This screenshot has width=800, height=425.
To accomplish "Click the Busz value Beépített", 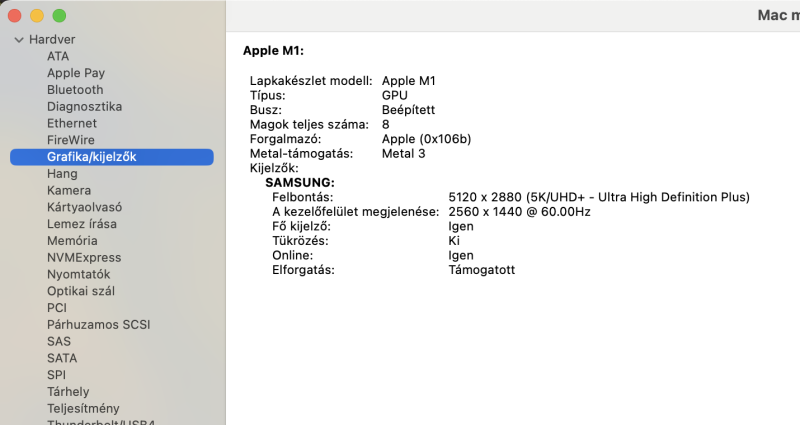I will tap(408, 110).
